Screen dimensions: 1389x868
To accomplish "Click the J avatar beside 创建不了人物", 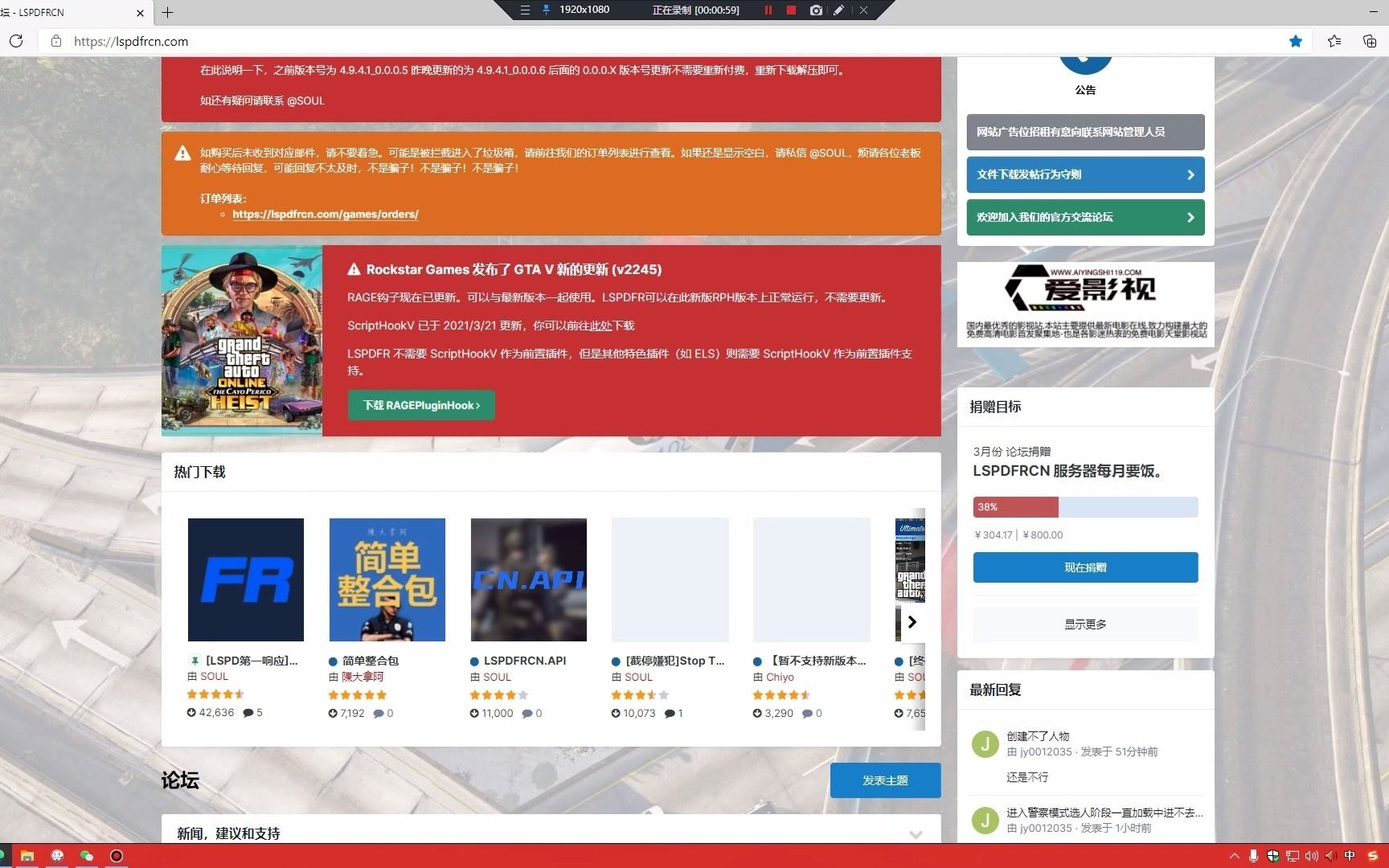I will (985, 744).
